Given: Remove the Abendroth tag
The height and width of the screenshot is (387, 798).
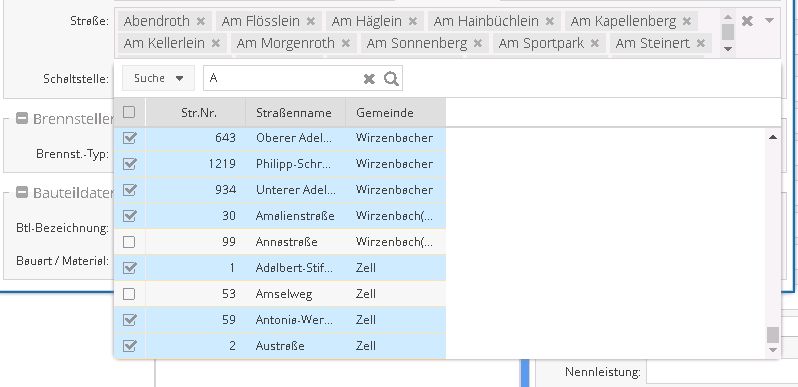Looking at the screenshot, I should 201,21.
